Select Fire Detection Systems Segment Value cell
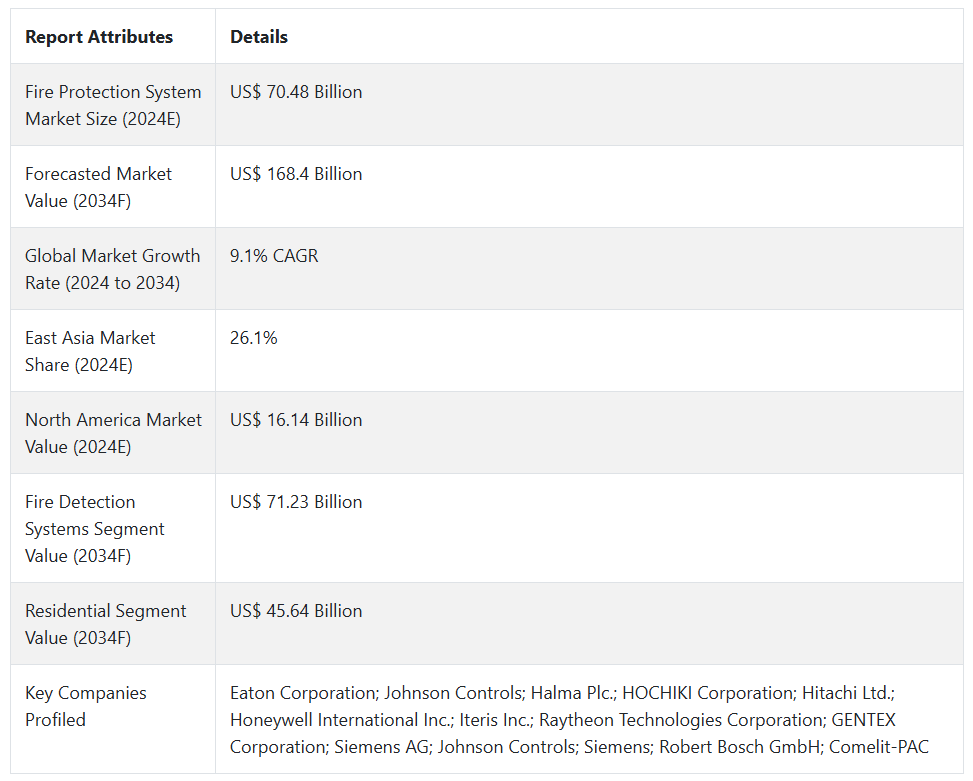973x781 pixels. [95, 528]
